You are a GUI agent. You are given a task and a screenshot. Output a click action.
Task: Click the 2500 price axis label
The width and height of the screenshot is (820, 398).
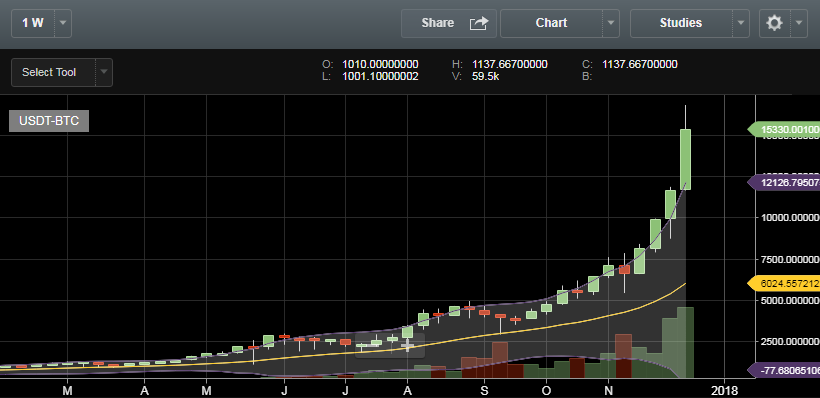(x=790, y=342)
